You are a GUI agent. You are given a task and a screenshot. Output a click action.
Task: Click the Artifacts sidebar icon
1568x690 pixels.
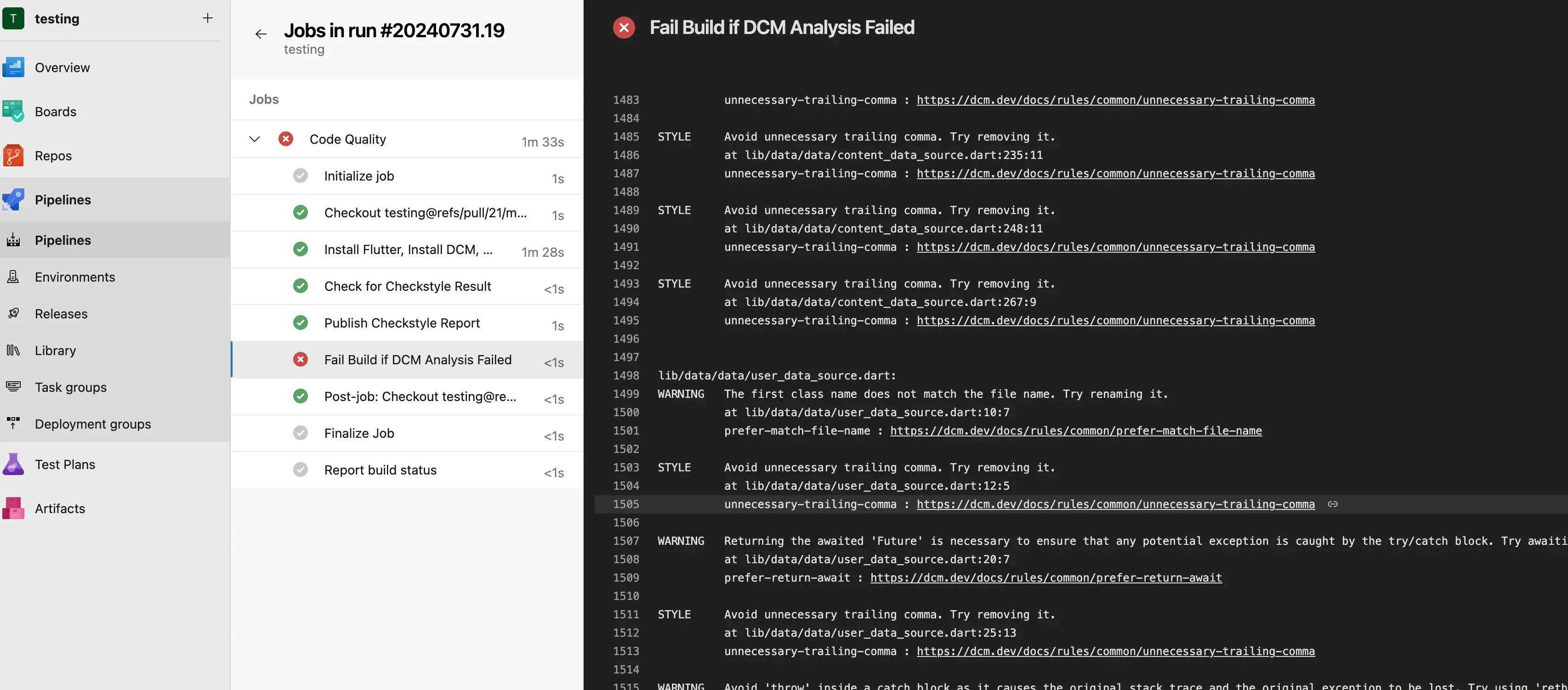pyautogui.click(x=14, y=508)
